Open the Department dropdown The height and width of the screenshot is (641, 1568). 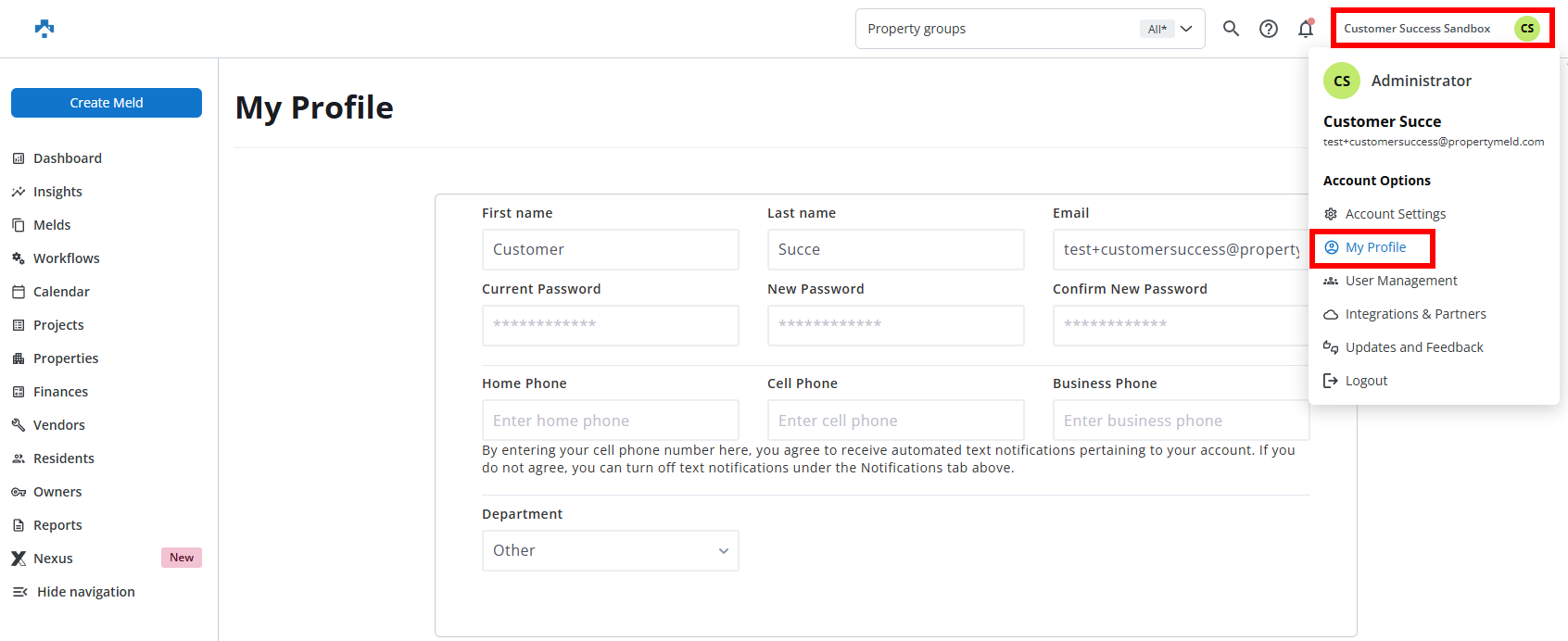[610, 550]
